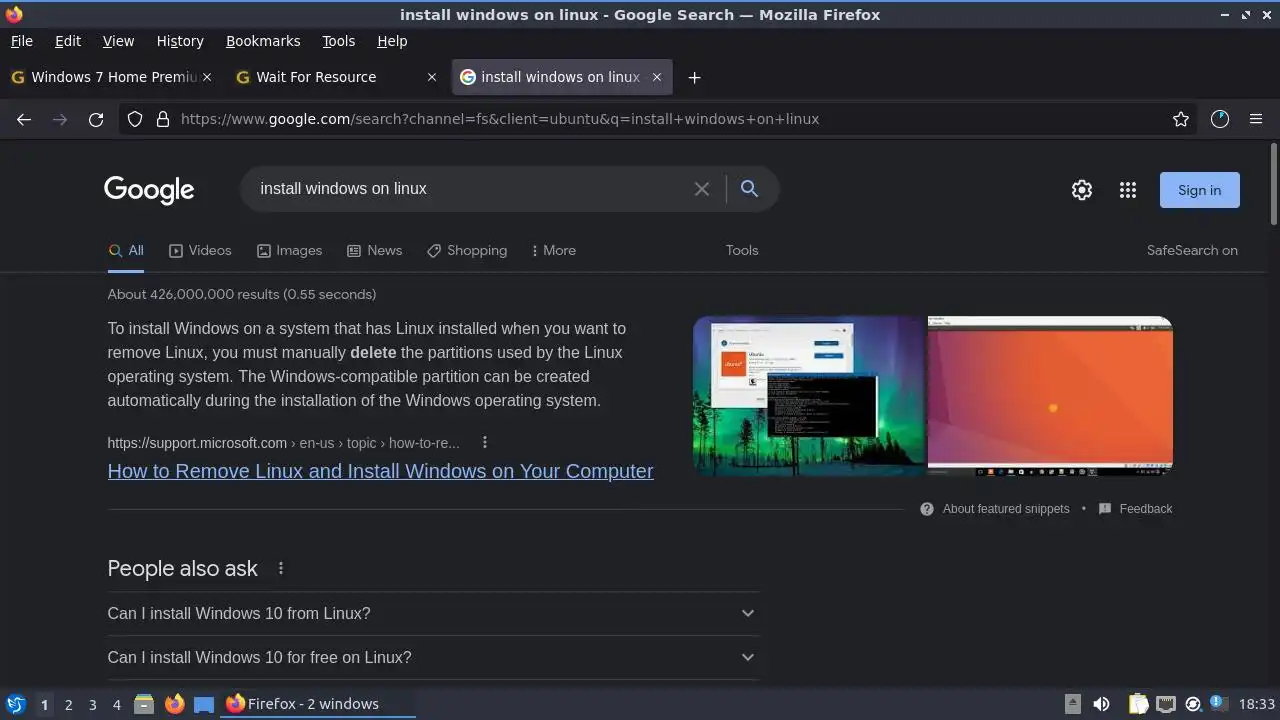
Task: Open the Help menu
Action: 392,41
